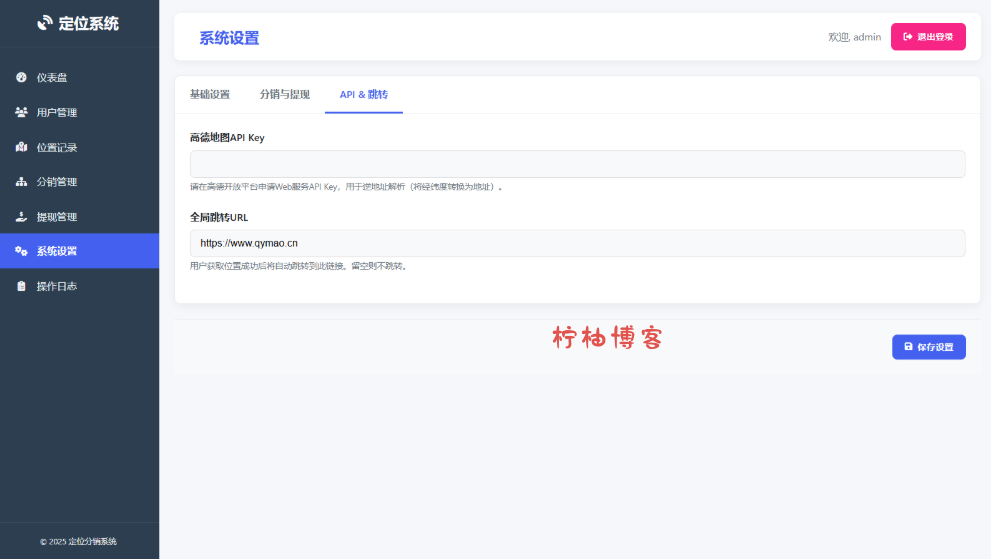The image size is (991, 559).
Task: Click the jump URL help hint text
Action: tap(300, 266)
